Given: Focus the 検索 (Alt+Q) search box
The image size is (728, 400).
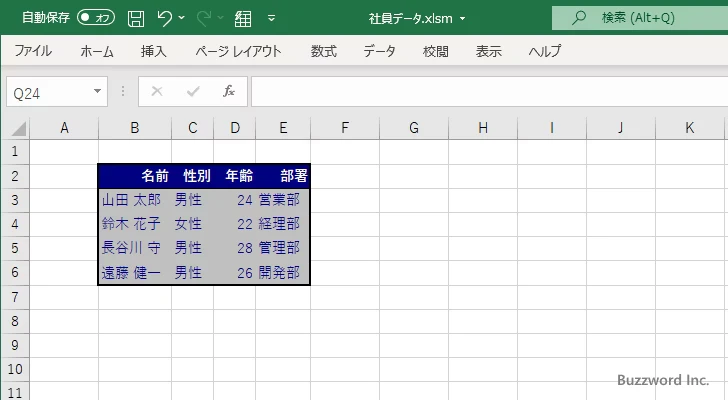Looking at the screenshot, I should 640,18.
